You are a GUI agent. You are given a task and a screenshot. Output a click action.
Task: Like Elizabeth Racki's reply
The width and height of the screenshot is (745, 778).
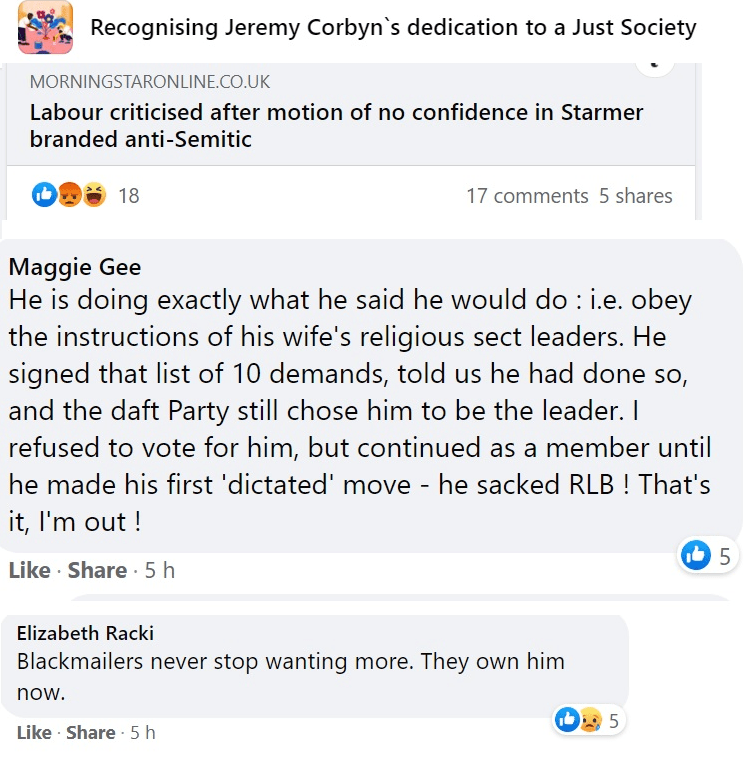[x=34, y=732]
